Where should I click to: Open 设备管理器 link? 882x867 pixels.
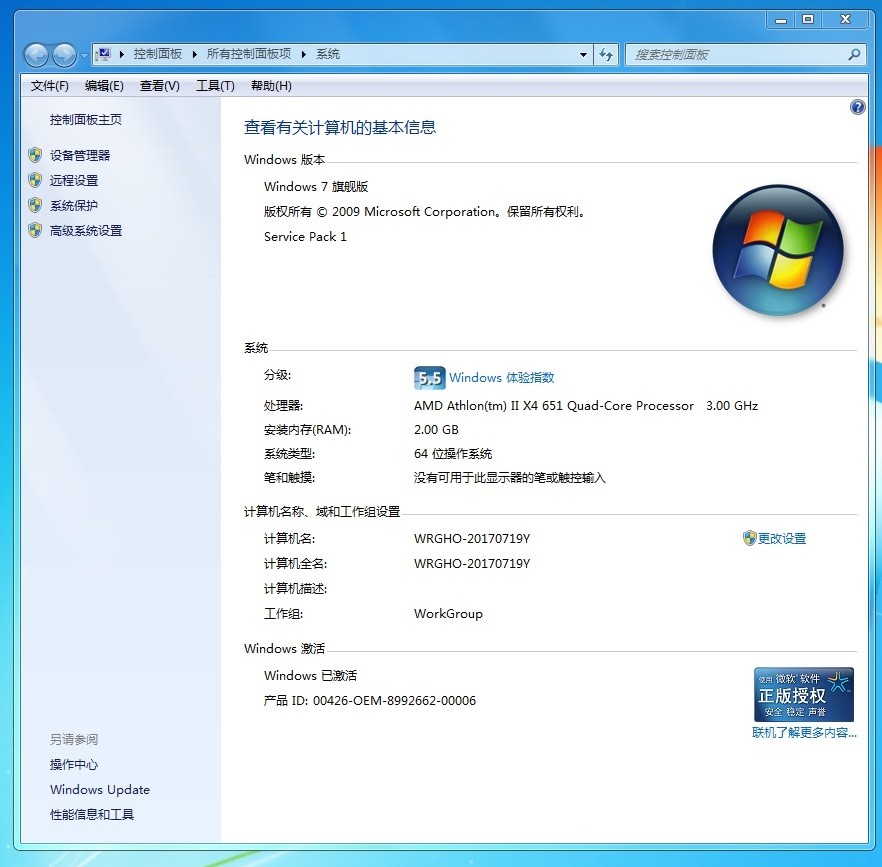point(80,155)
